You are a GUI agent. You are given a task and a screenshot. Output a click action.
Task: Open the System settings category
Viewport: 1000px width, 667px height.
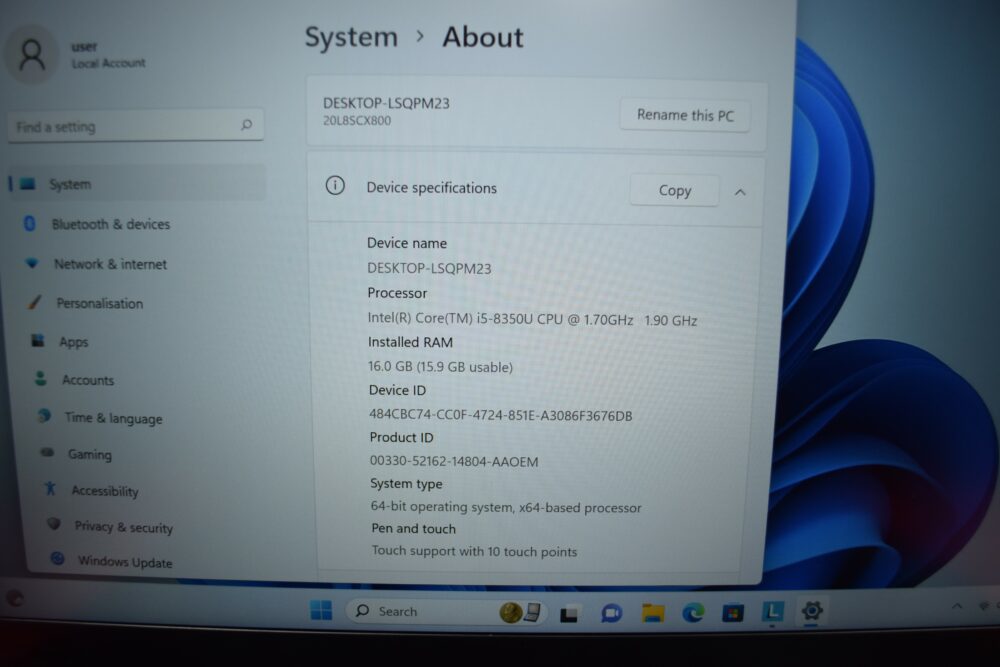click(x=137, y=184)
